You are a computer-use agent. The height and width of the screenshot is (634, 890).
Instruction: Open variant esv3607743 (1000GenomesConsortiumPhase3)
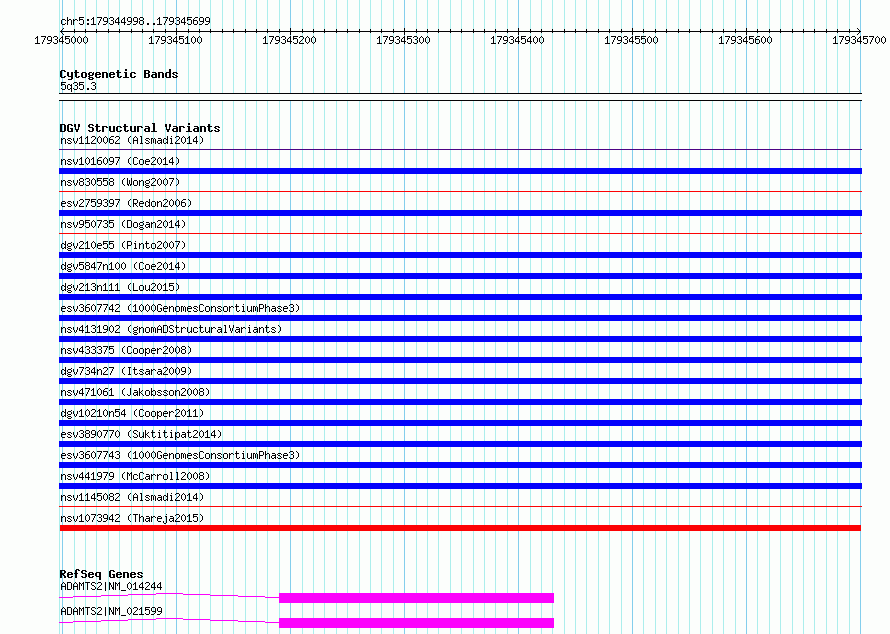180,455
